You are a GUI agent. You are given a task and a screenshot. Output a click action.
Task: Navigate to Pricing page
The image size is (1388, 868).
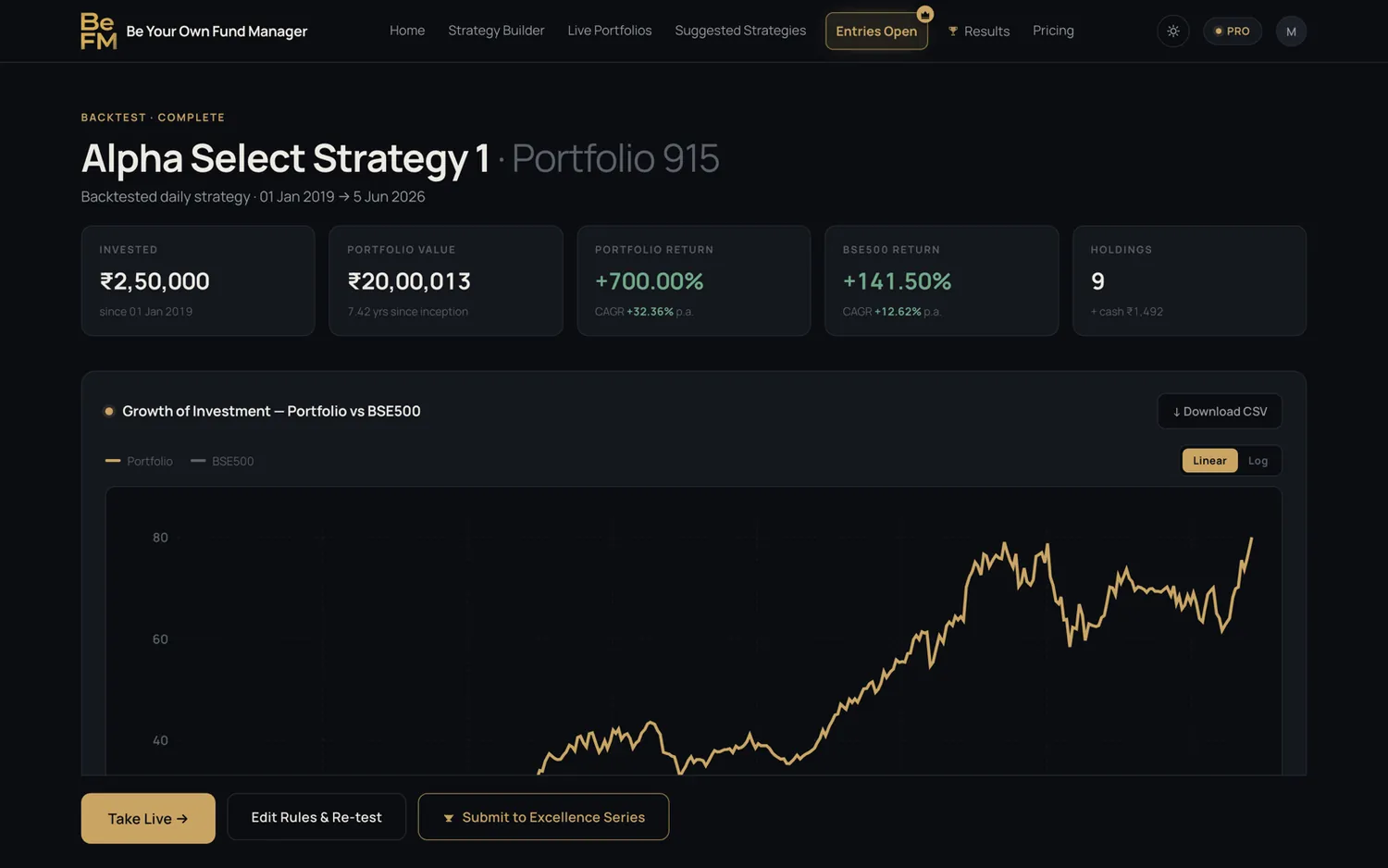[1053, 31]
